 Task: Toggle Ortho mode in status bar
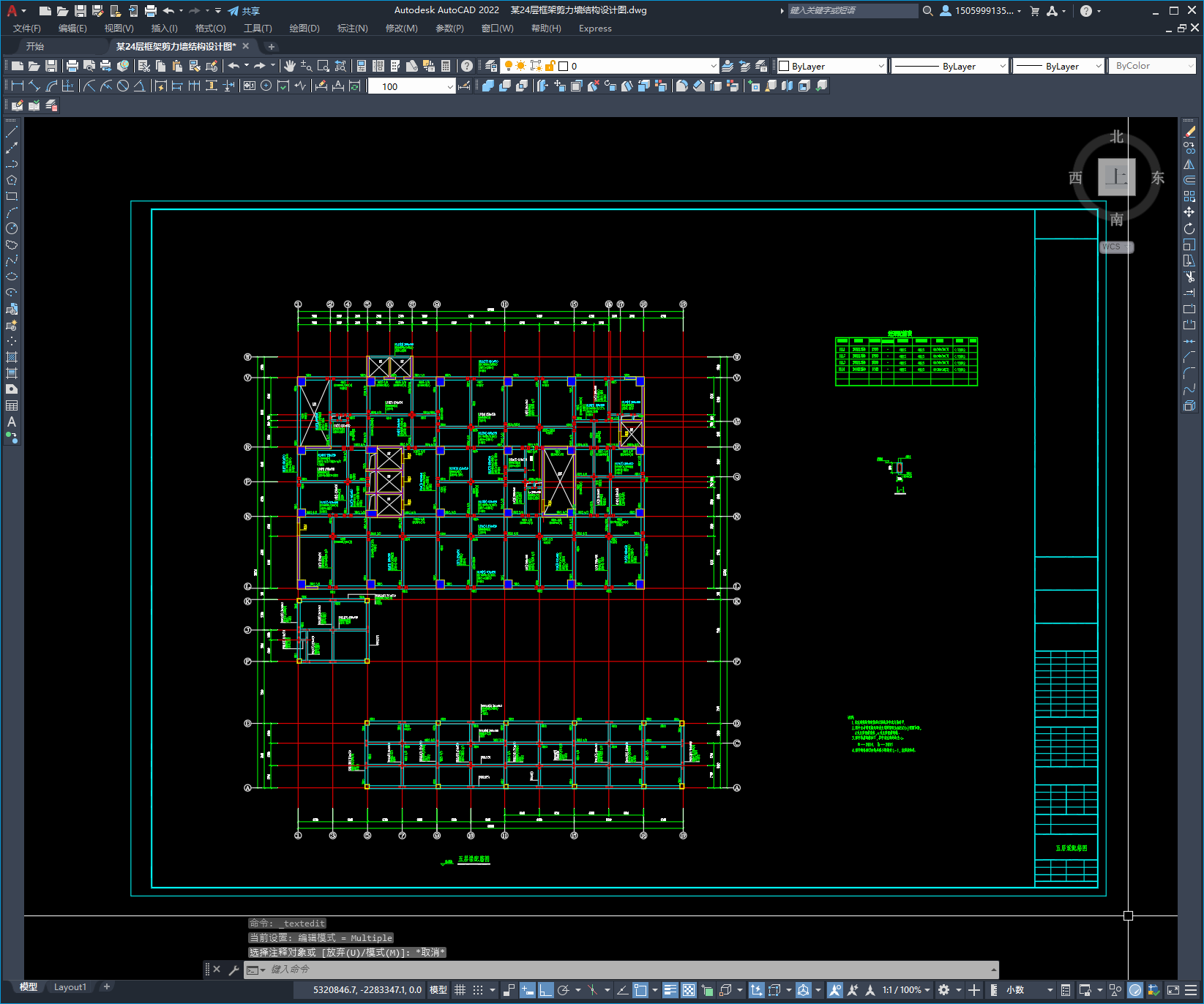pyautogui.click(x=546, y=990)
